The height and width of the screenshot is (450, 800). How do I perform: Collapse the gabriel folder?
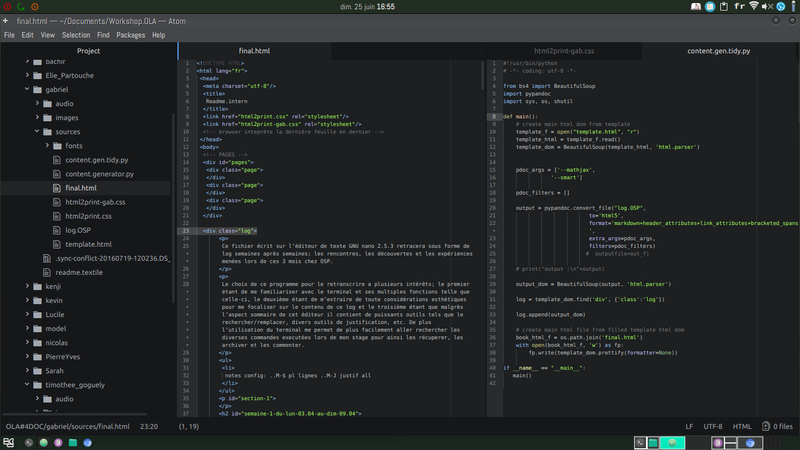tap(27, 89)
